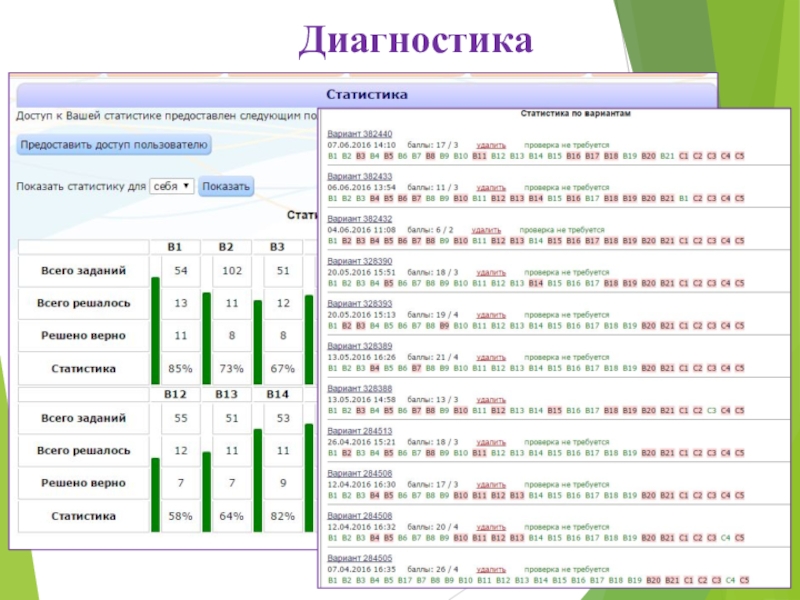Click the 'Показать' button
800x600 pixels.
click(226, 186)
